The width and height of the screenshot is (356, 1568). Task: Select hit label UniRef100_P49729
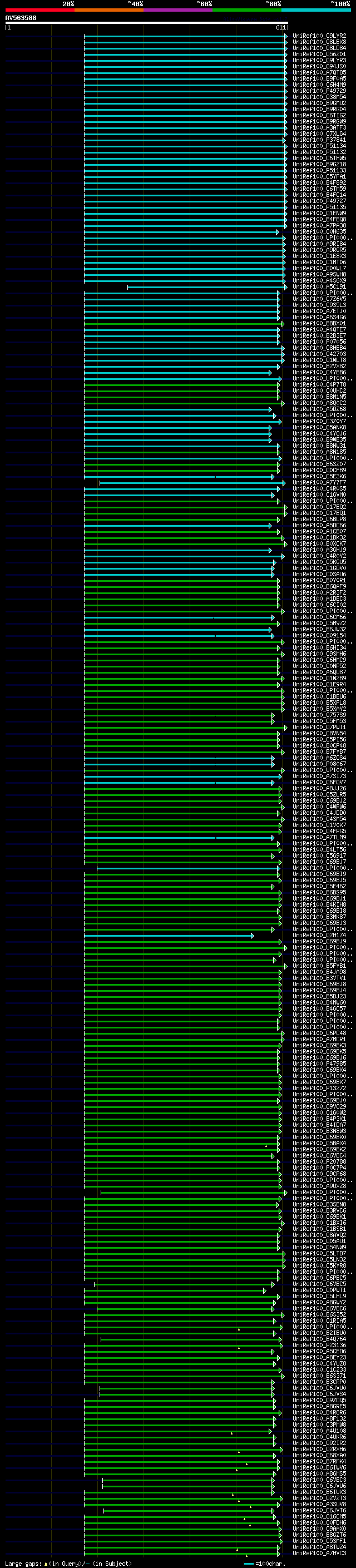319,91
